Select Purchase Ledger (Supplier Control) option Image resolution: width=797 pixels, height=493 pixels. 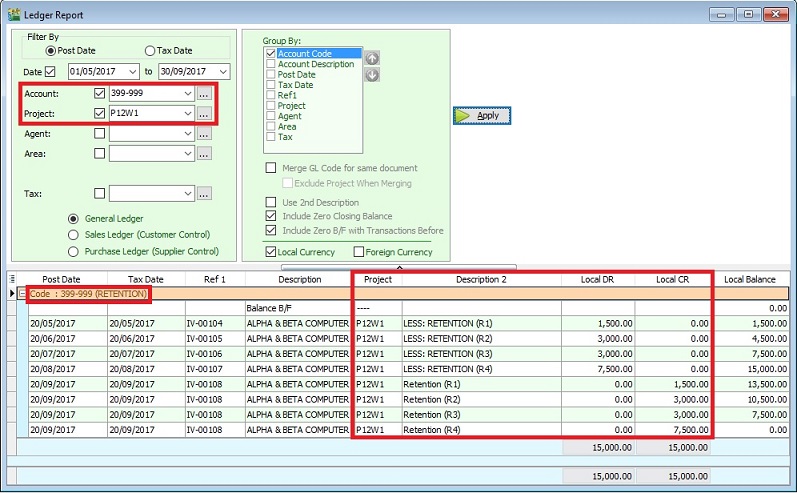pyautogui.click(x=73, y=252)
